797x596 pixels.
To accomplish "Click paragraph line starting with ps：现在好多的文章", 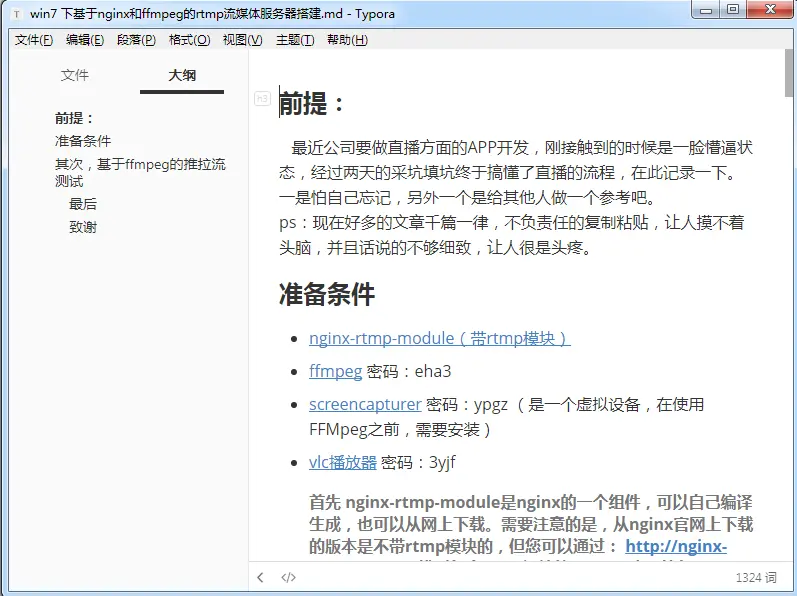I will tap(511, 223).
